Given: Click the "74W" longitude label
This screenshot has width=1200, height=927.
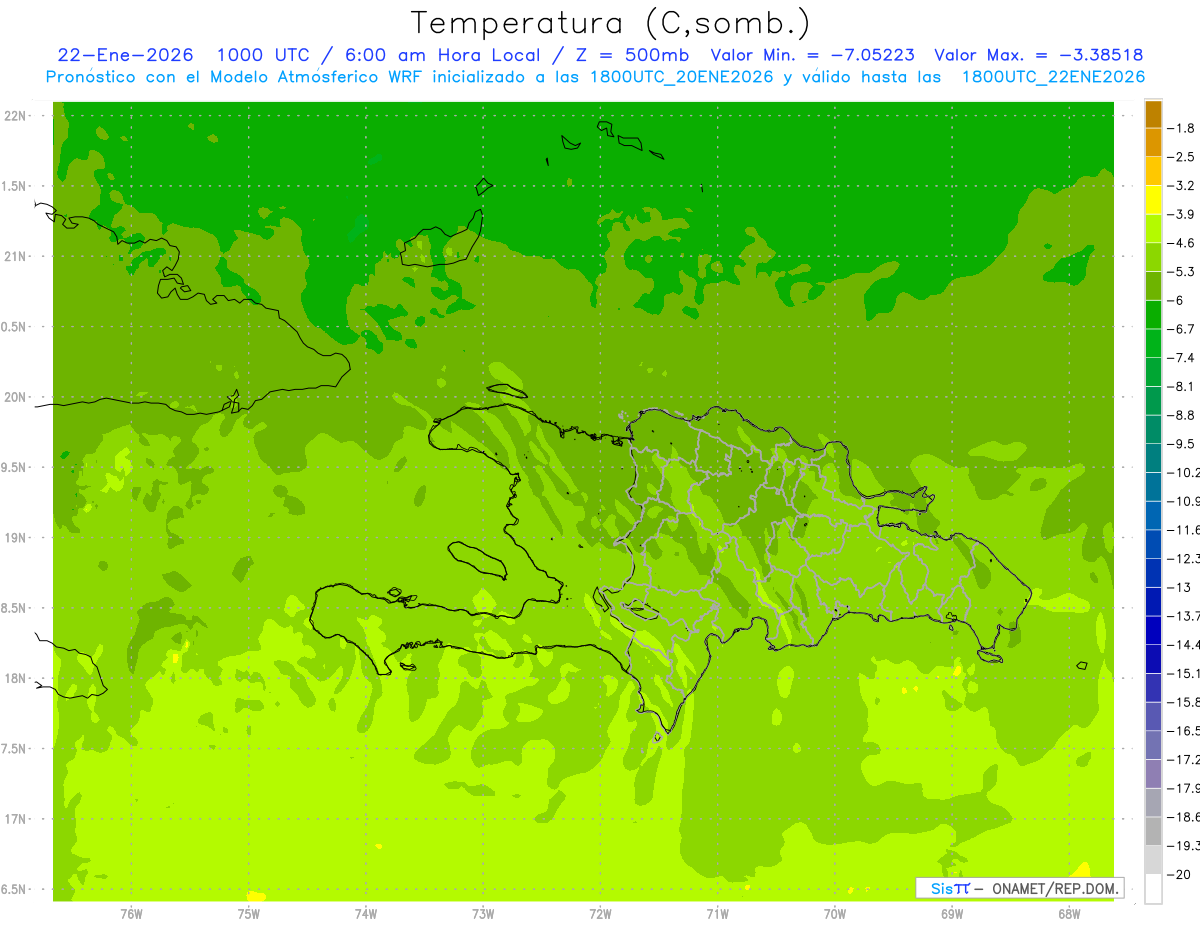Looking at the screenshot, I should click(366, 914).
